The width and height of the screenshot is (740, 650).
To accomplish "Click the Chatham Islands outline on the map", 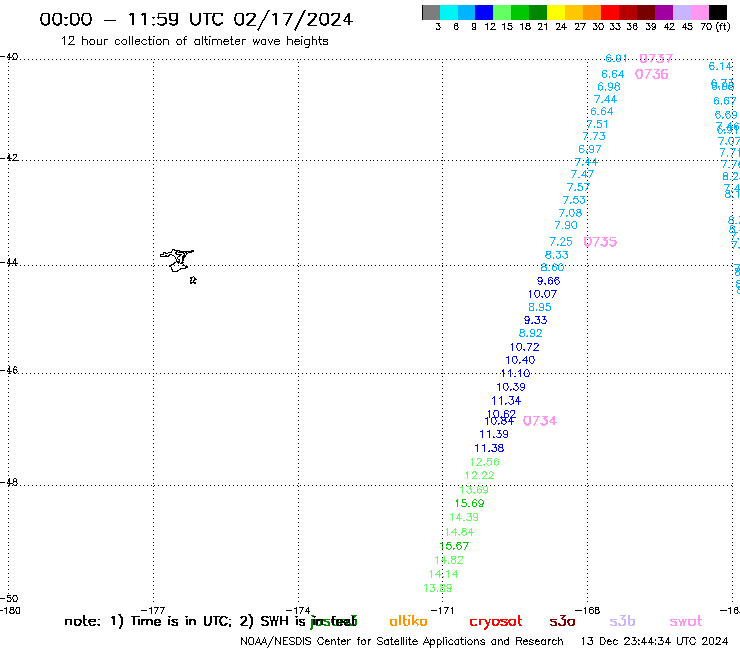I will (177, 261).
